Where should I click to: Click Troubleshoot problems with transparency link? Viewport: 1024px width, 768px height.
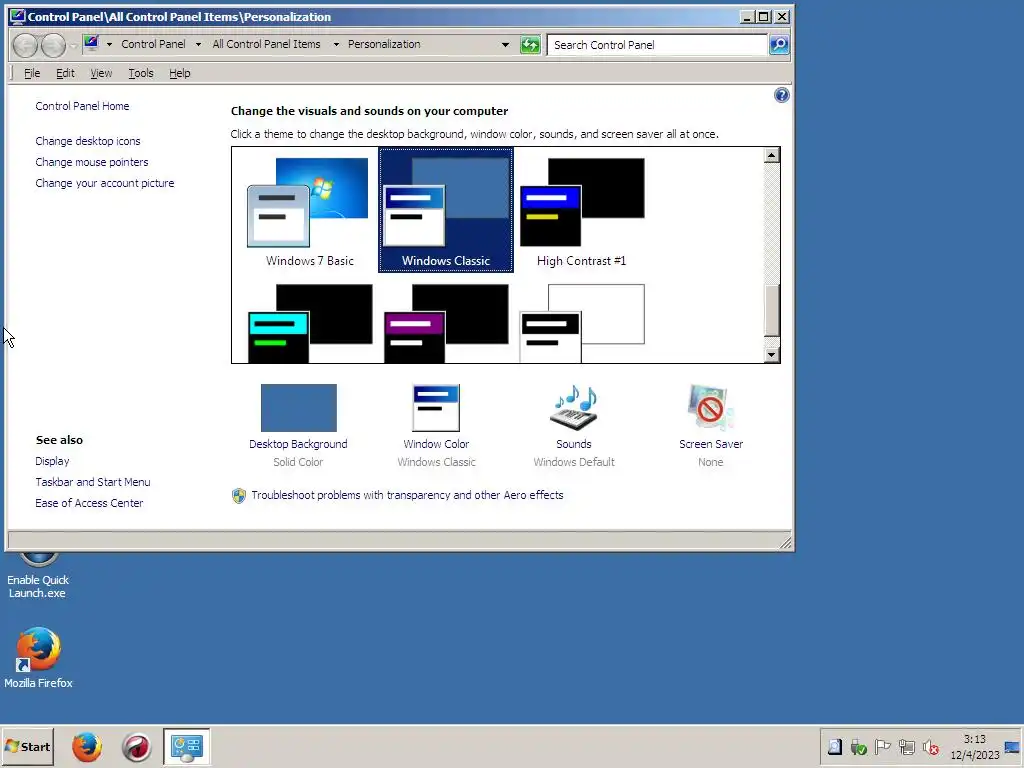(x=407, y=495)
